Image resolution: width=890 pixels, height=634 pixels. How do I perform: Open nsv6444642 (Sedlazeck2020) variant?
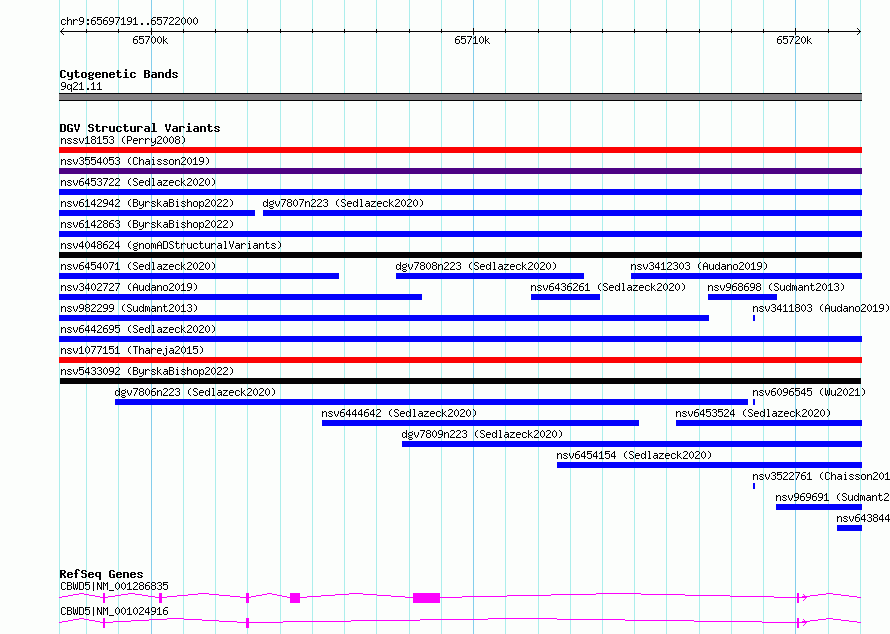pyautogui.click(x=480, y=423)
